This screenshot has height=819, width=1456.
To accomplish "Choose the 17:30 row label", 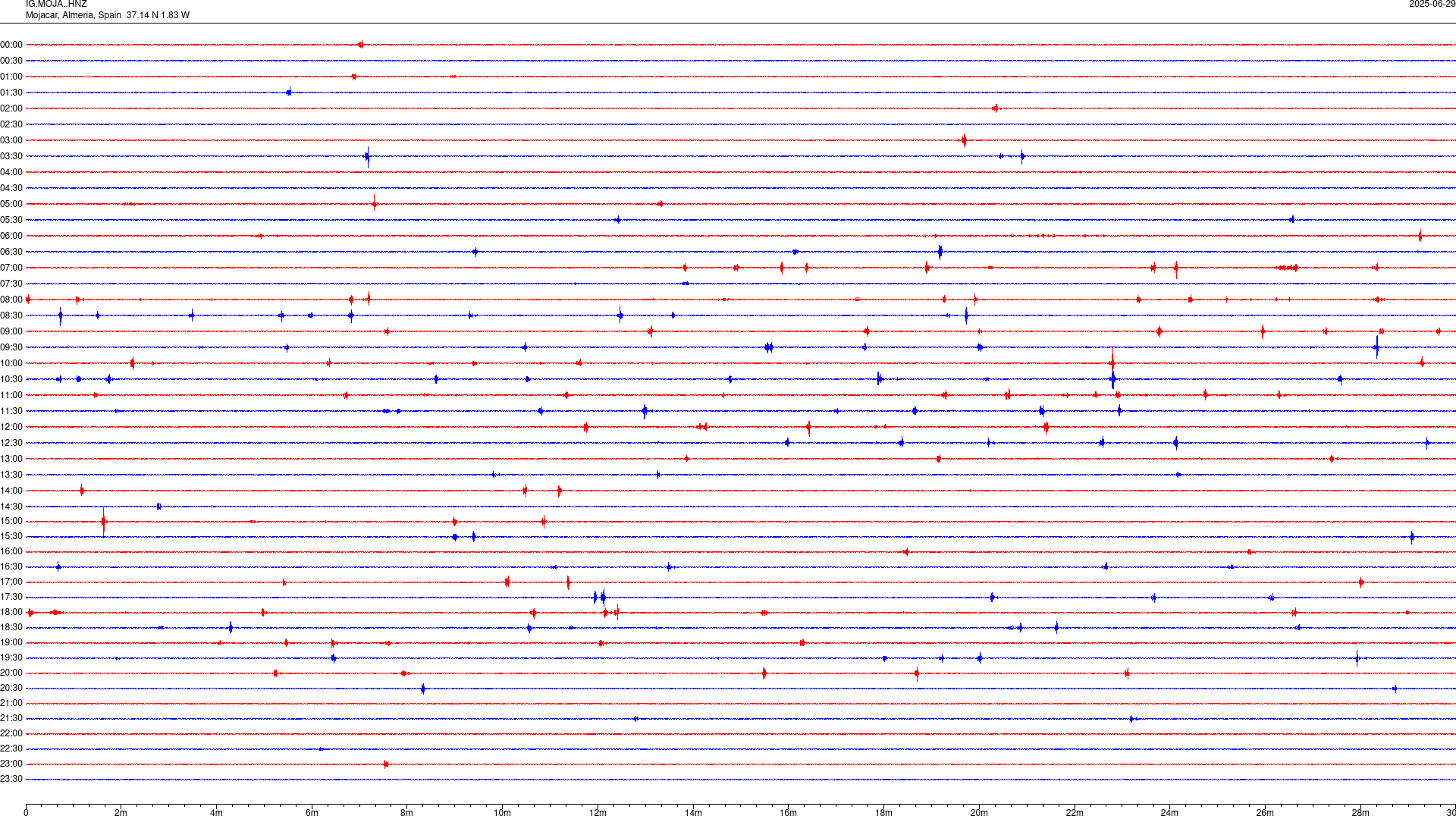I will (x=11, y=597).
